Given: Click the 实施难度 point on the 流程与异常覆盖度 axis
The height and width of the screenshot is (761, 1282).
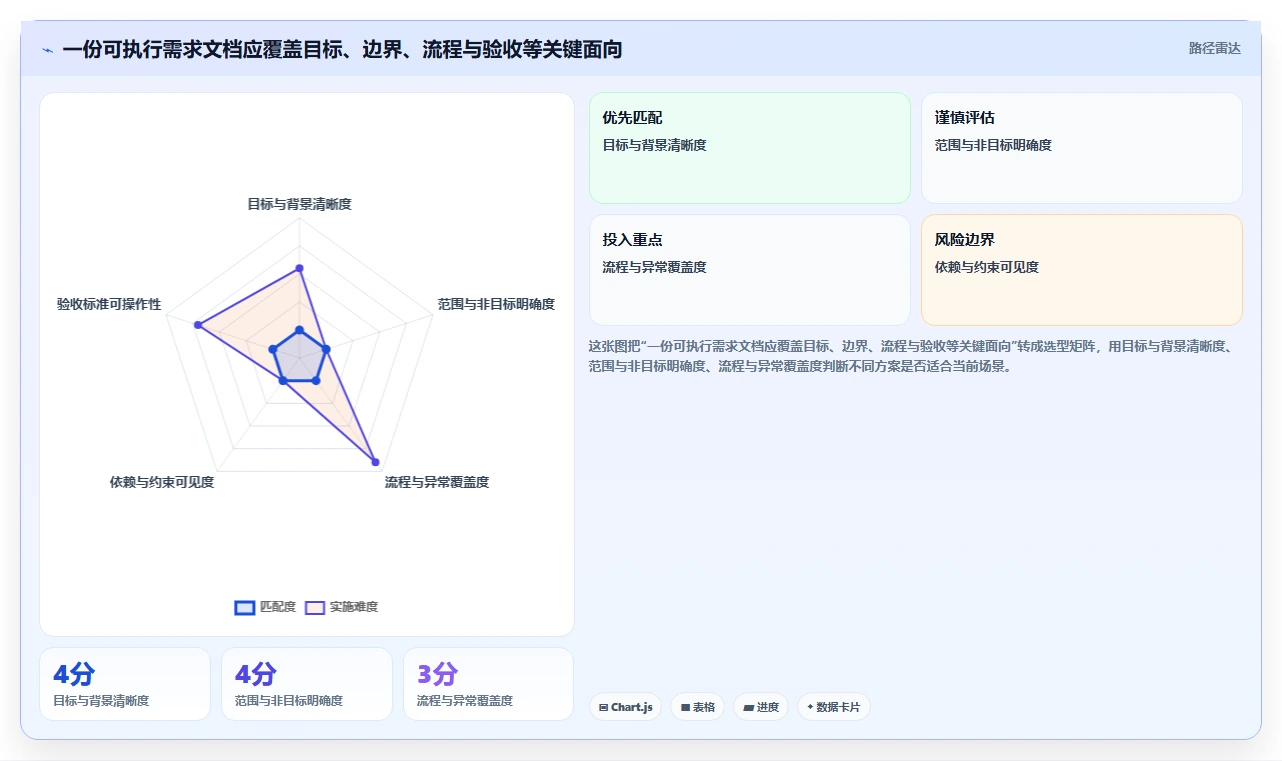Looking at the screenshot, I should [376, 462].
